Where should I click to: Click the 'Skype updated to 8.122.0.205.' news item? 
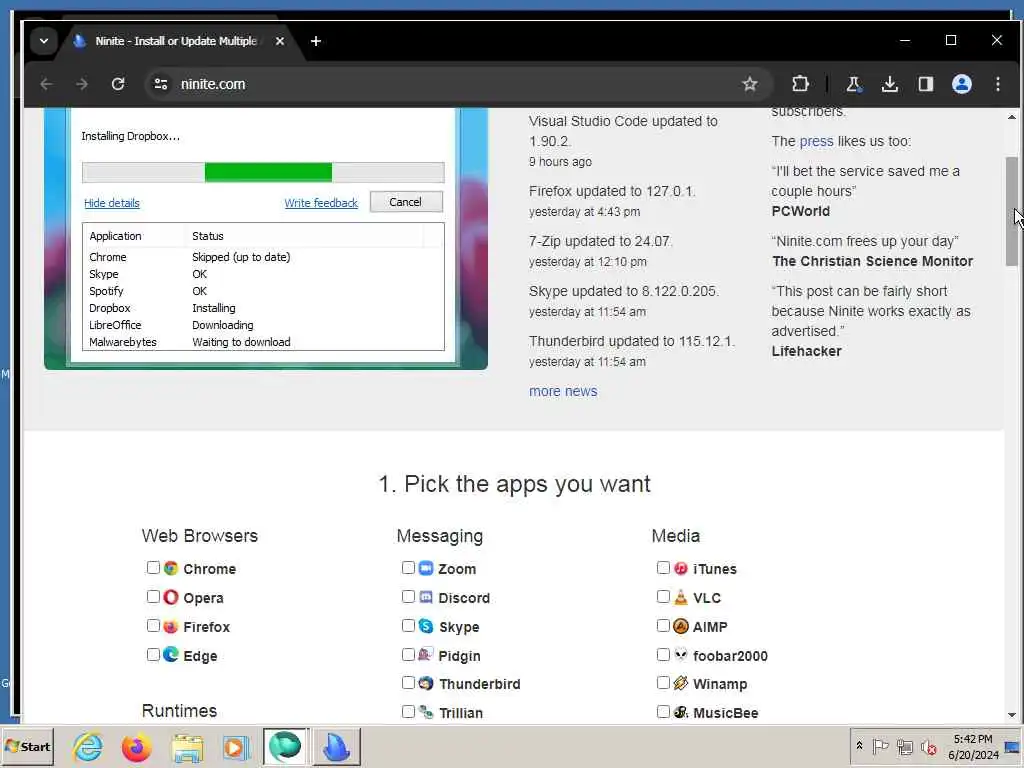click(624, 291)
